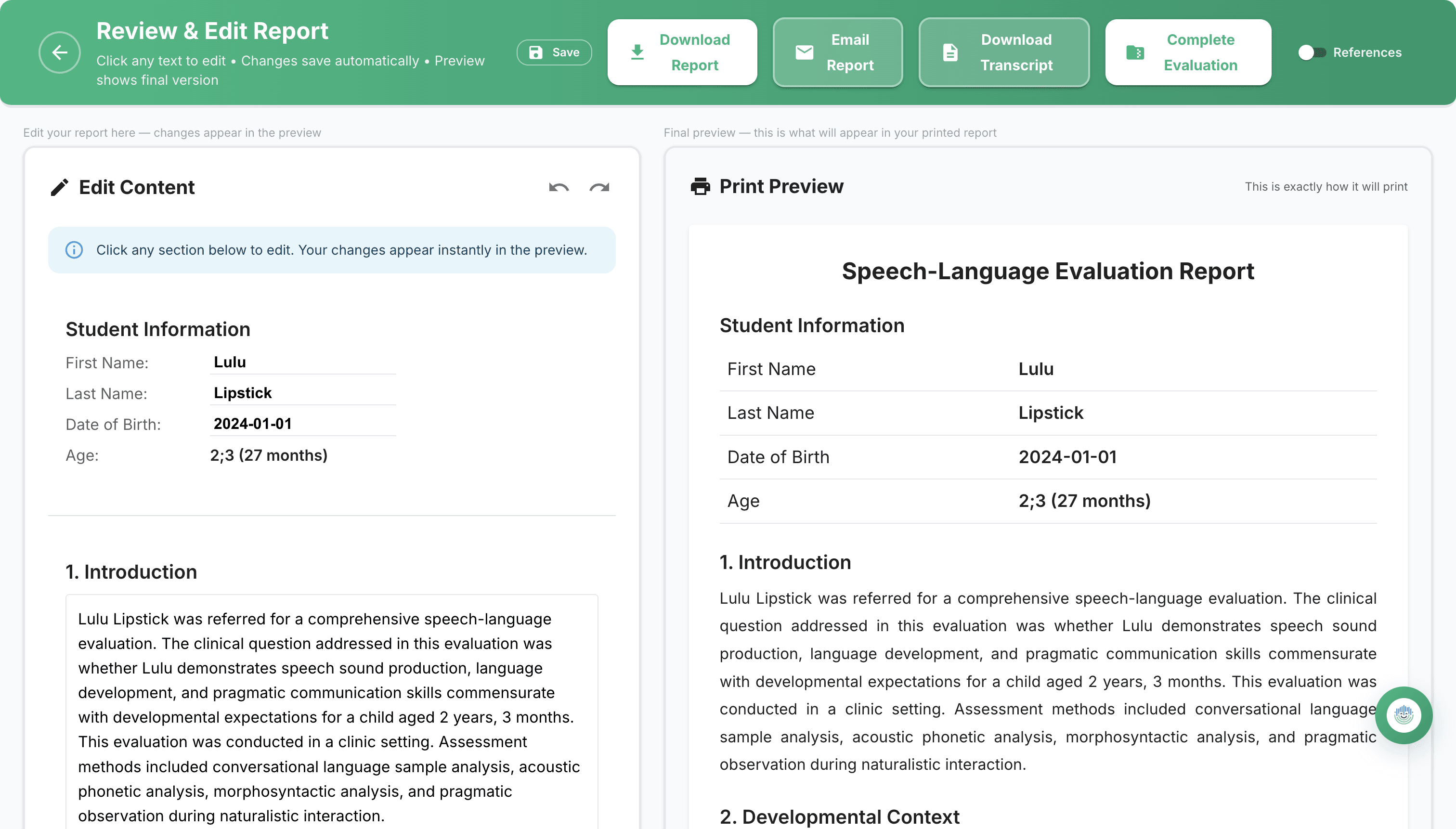
Task: Click the 'Print Preview' panel title
Action: 780,186
